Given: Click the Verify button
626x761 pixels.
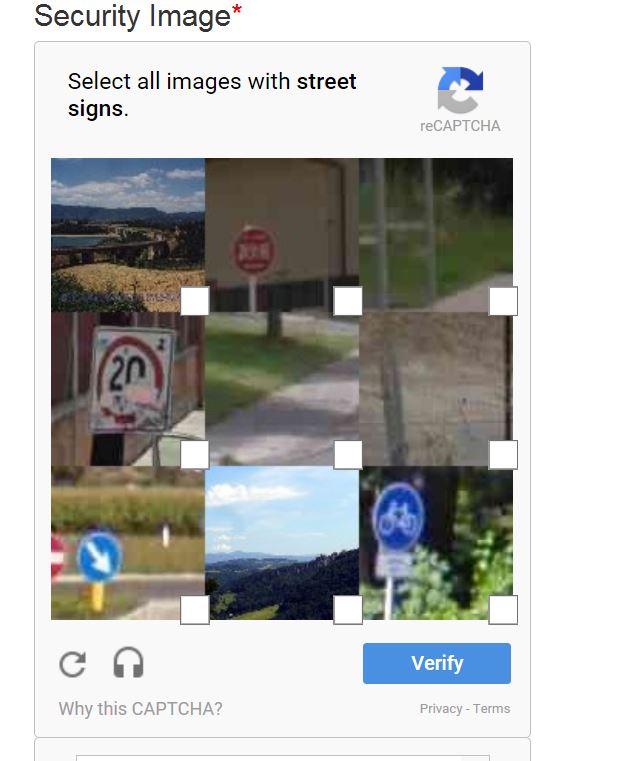Looking at the screenshot, I should point(437,663).
